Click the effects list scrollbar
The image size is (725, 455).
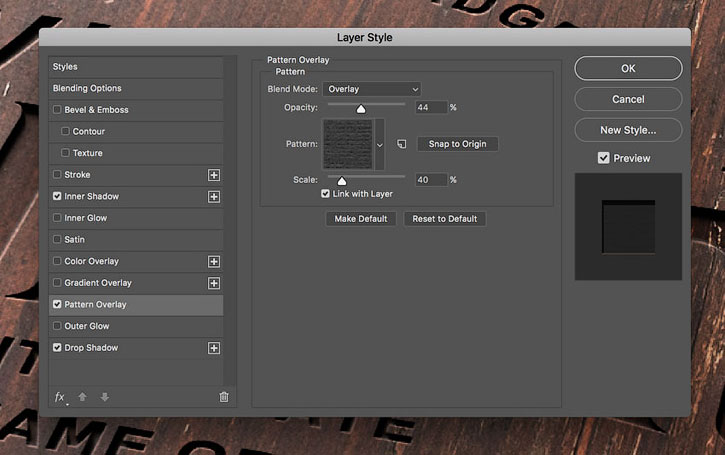tap(230, 221)
